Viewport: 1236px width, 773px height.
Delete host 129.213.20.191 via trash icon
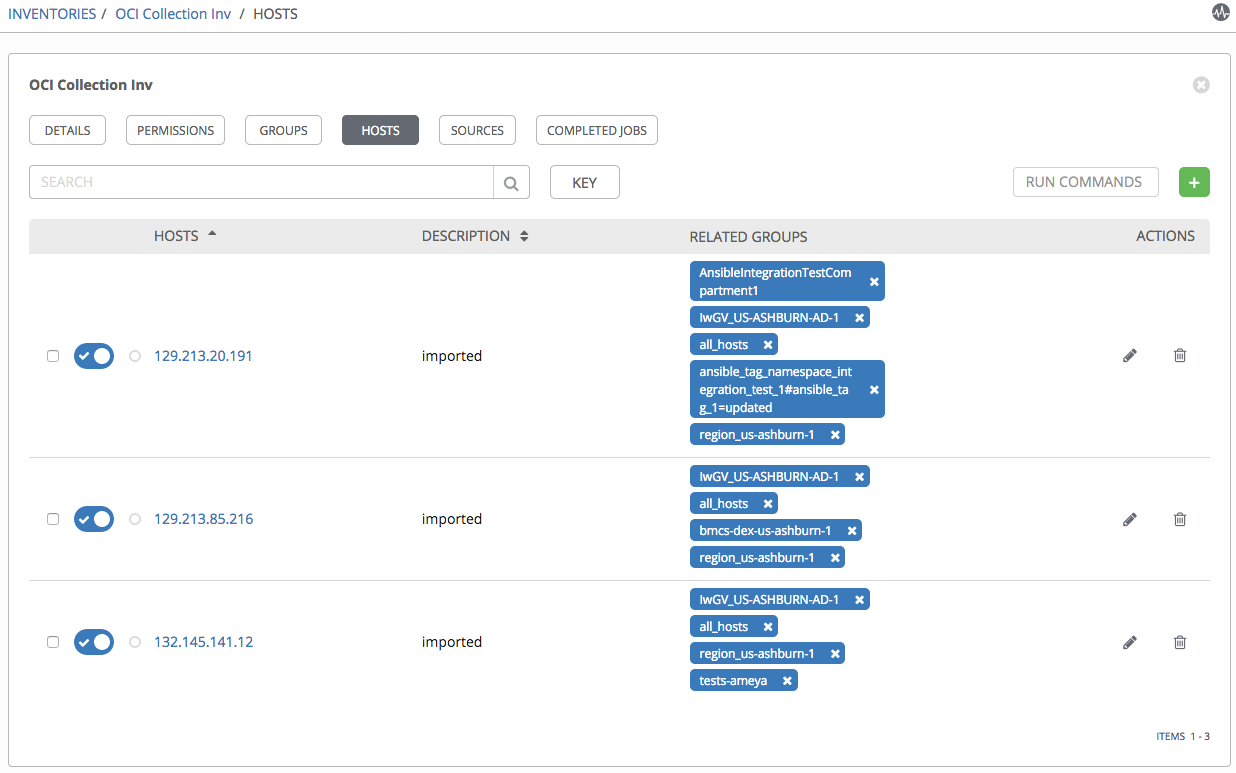(1180, 355)
